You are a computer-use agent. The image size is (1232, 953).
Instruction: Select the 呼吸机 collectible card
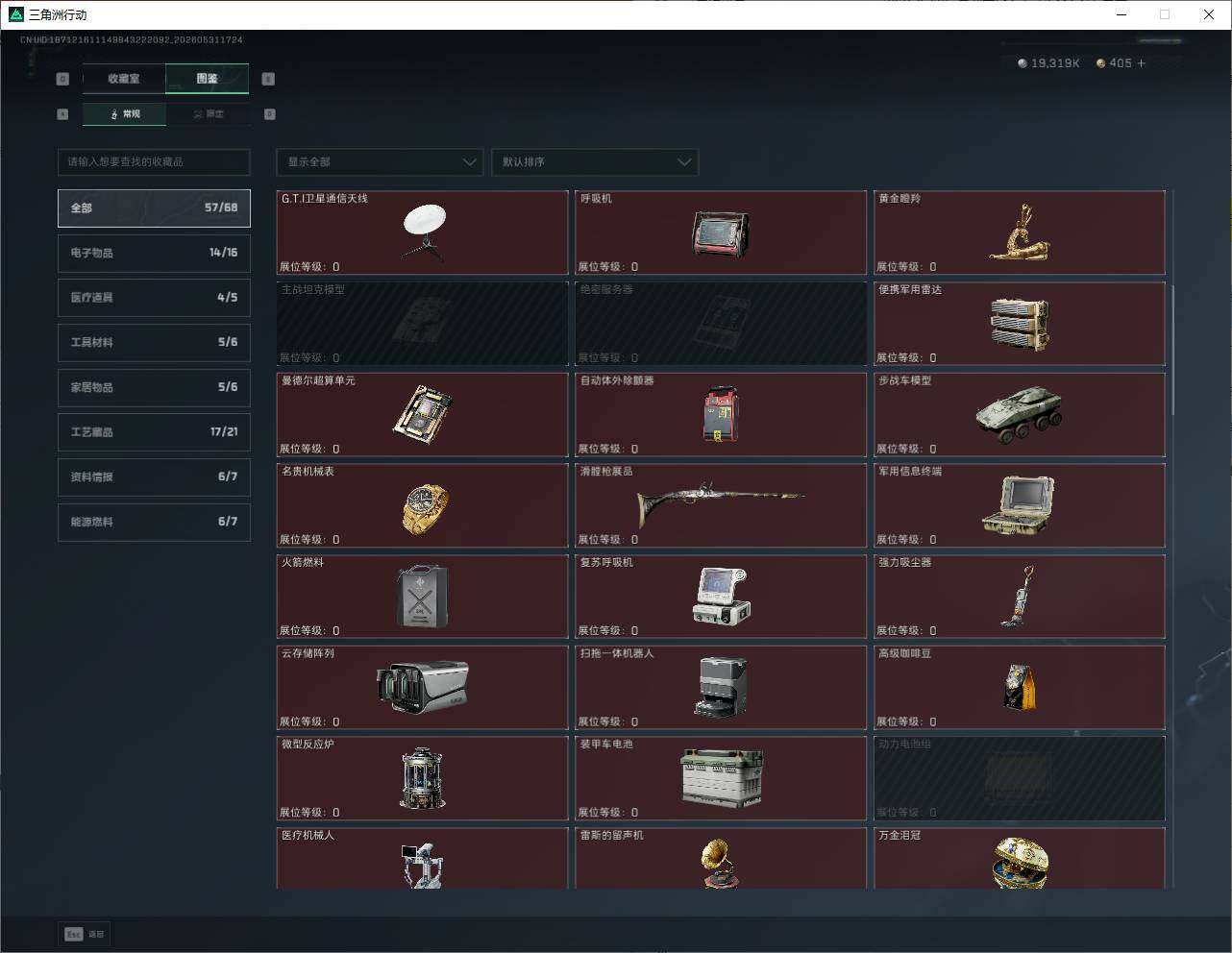(x=721, y=232)
